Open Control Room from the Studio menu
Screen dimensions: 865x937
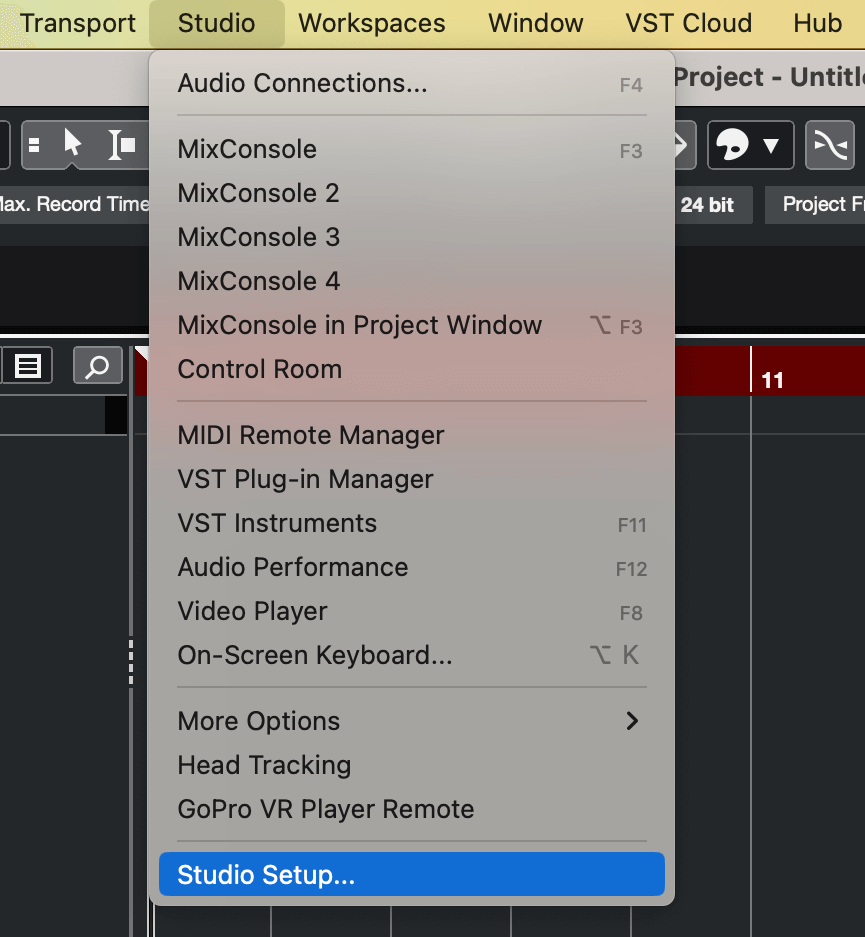(259, 369)
